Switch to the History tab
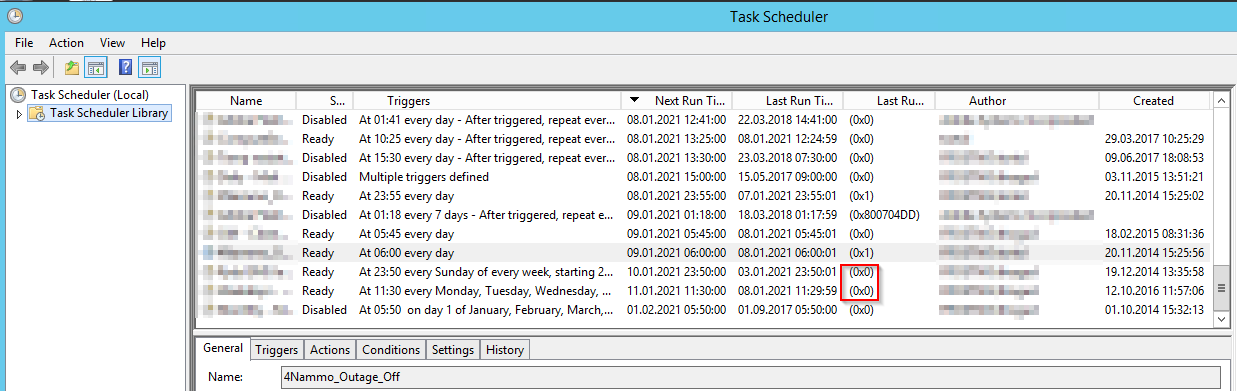The height and width of the screenshot is (391, 1237). tap(504, 349)
